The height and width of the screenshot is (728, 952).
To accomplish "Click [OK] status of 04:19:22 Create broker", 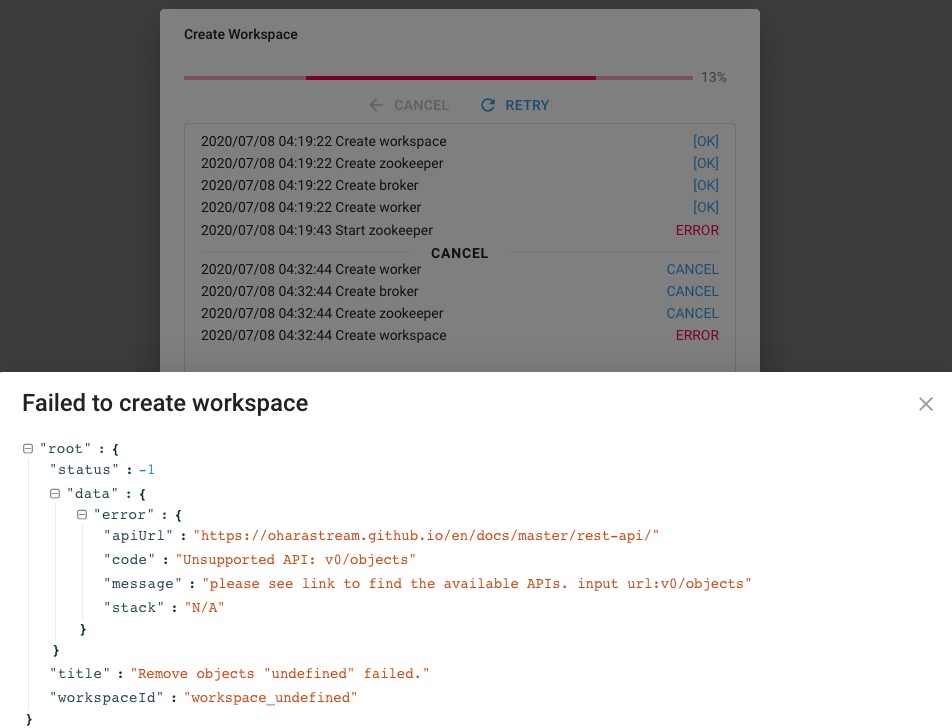I will click(x=706, y=185).
